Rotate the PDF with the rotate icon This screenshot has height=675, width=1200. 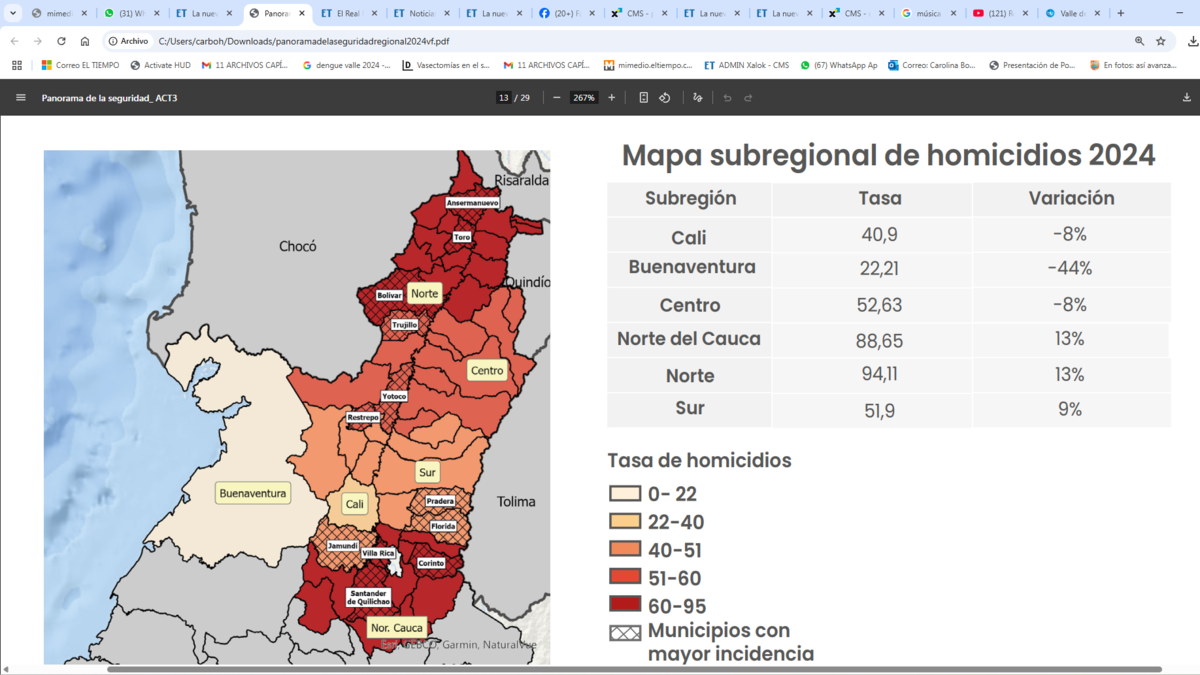coord(665,98)
